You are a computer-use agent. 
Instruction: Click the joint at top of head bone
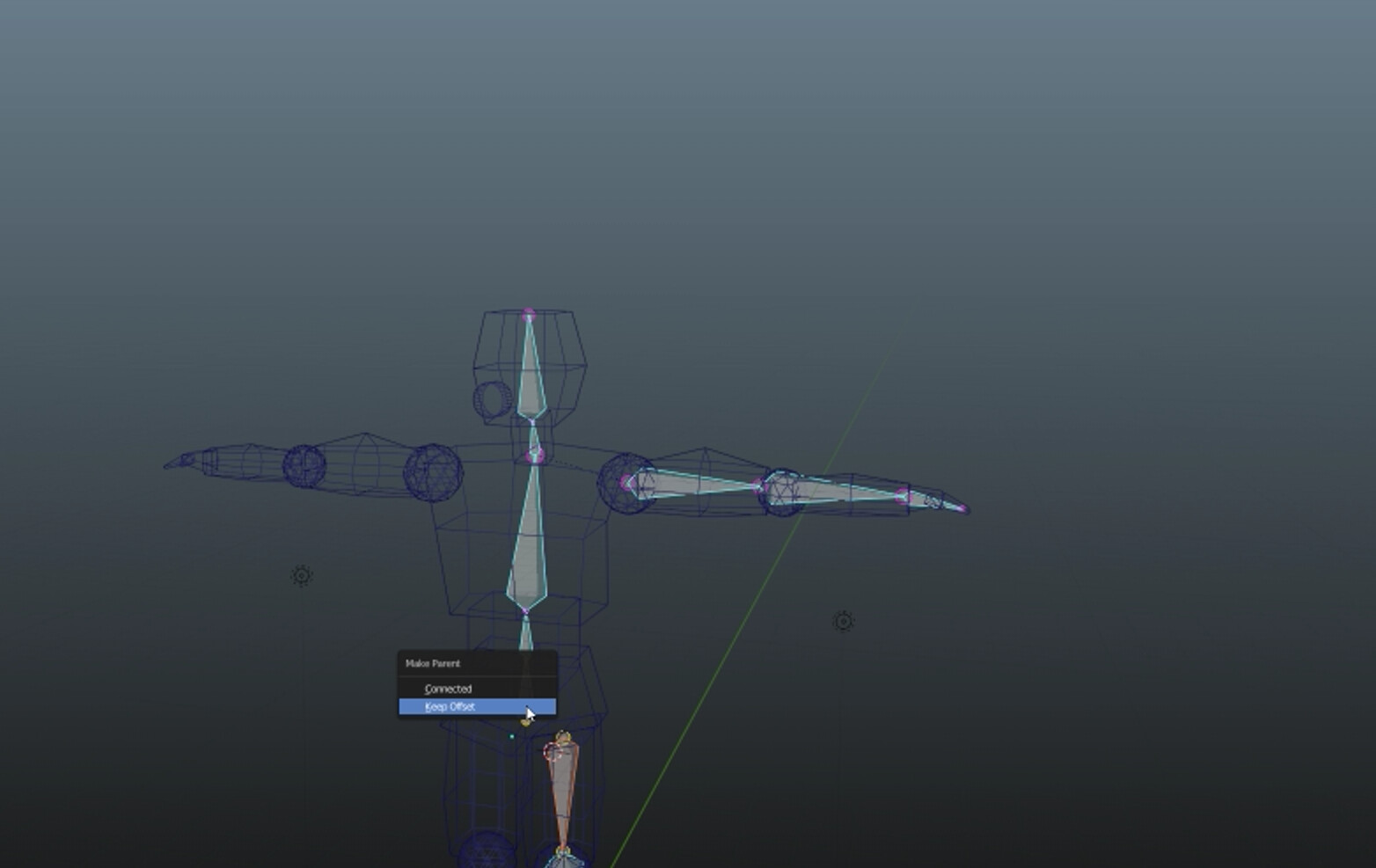coord(528,314)
